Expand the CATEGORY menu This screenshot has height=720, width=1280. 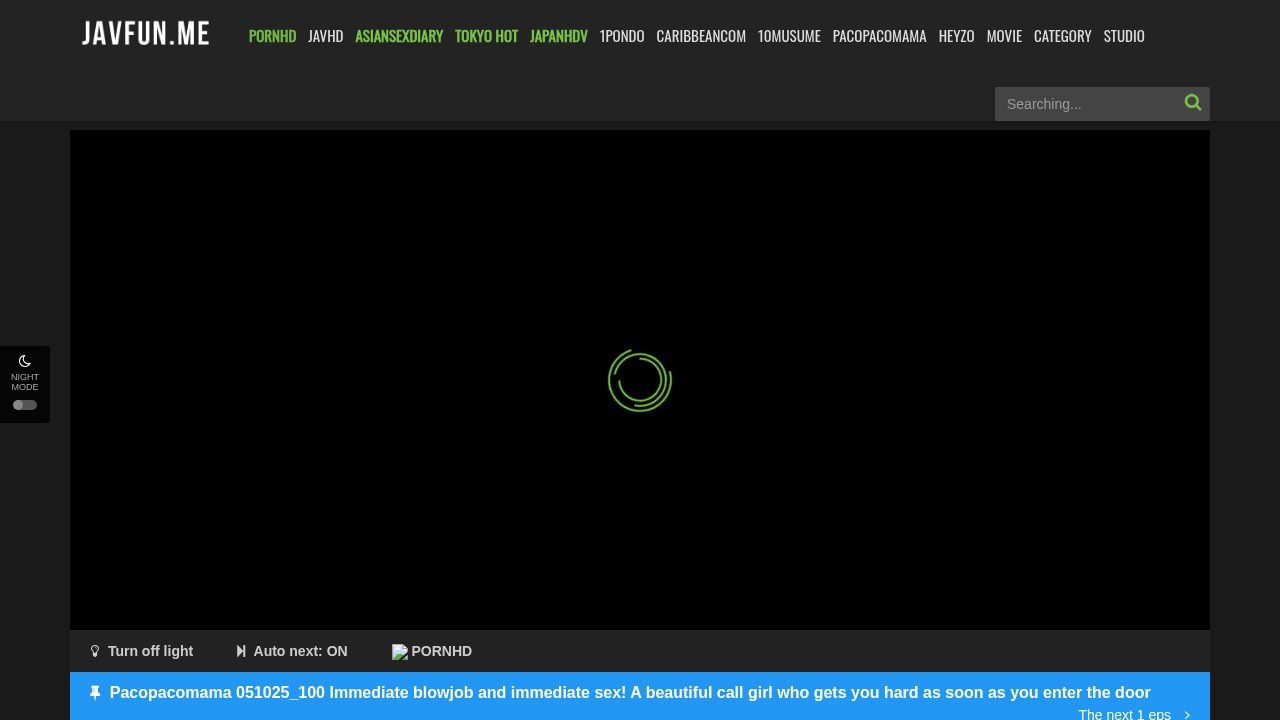(x=1063, y=36)
